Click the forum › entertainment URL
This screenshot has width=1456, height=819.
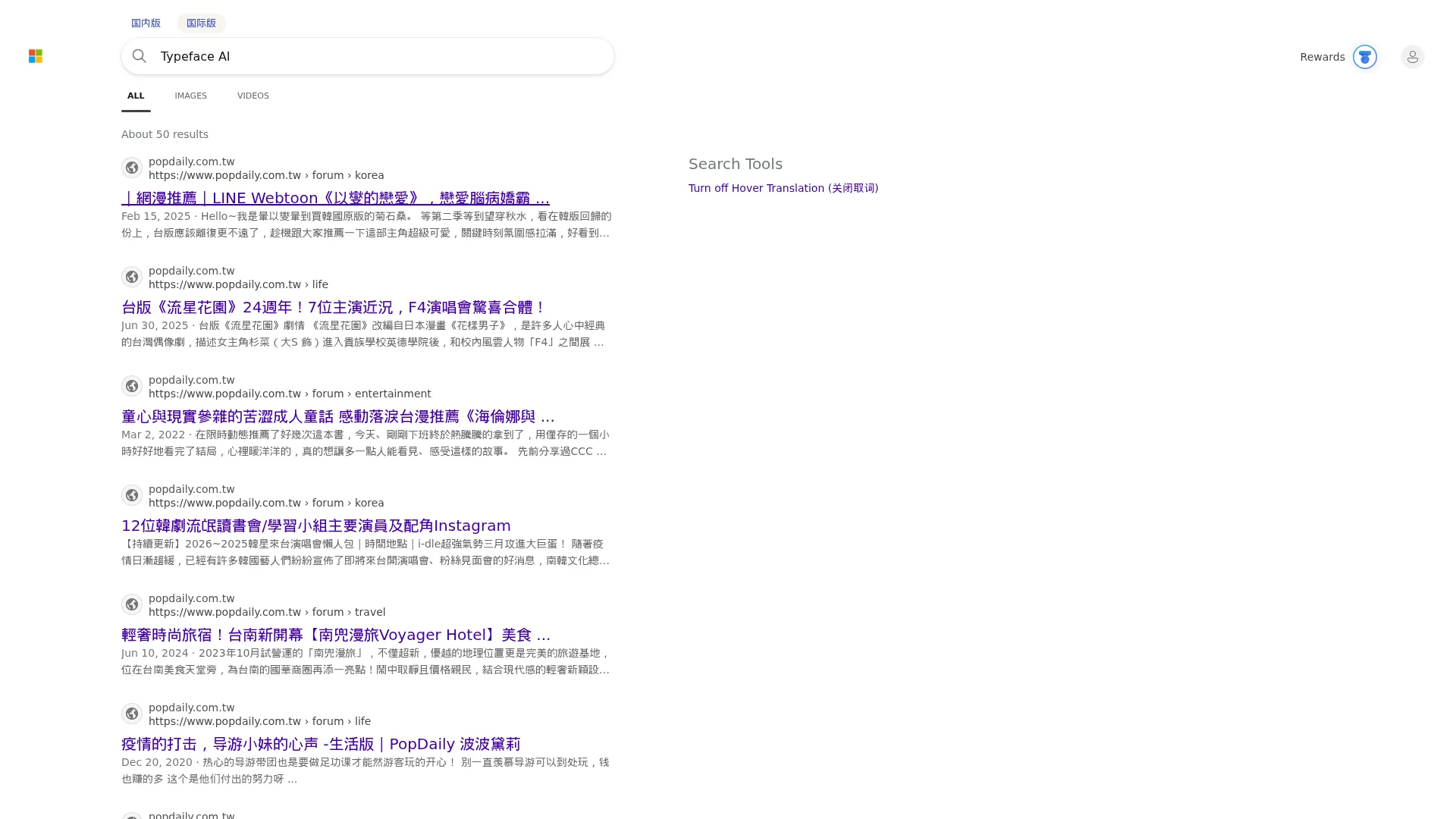coord(290,394)
